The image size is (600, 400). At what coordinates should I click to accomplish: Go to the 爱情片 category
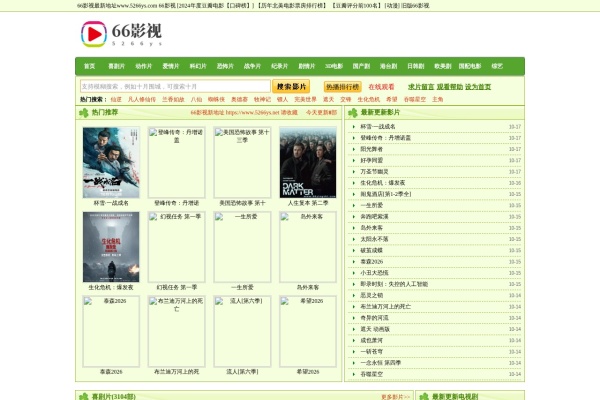[x=171, y=66]
